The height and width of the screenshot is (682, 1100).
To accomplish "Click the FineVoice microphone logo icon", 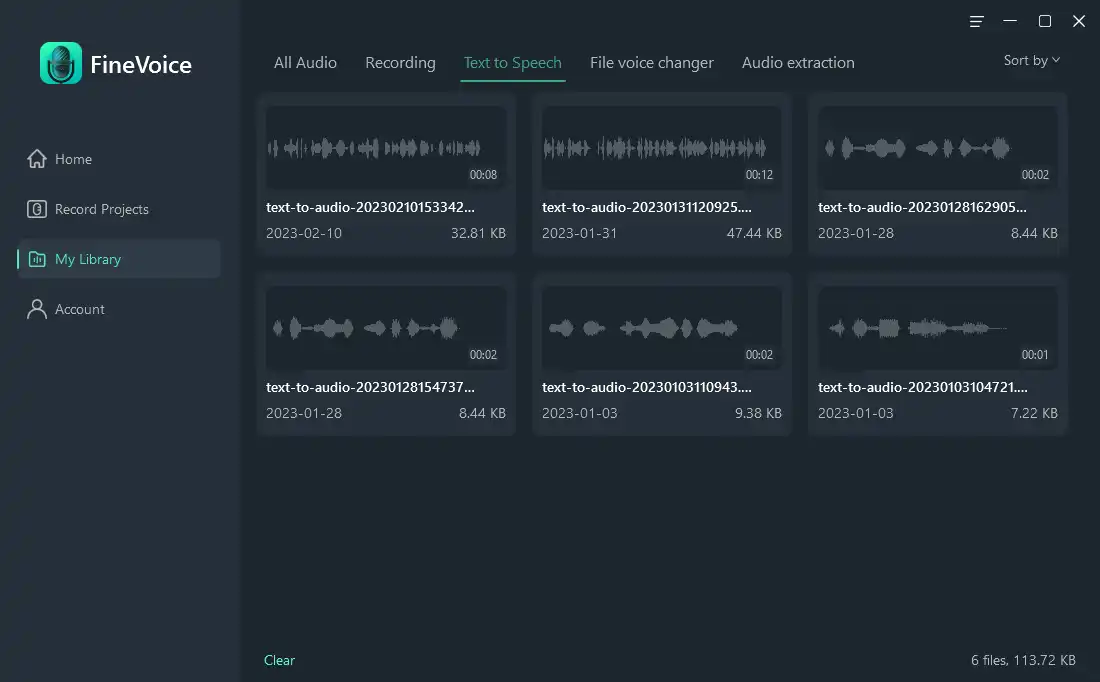I will tap(61, 64).
